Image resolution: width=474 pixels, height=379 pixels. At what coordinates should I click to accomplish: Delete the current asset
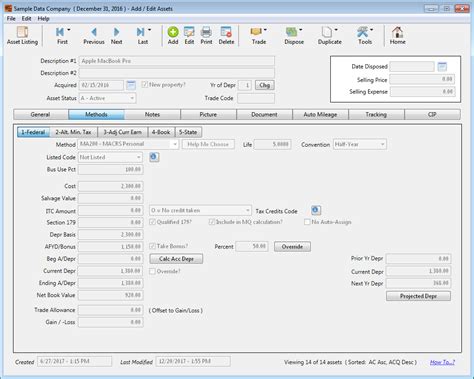226,36
